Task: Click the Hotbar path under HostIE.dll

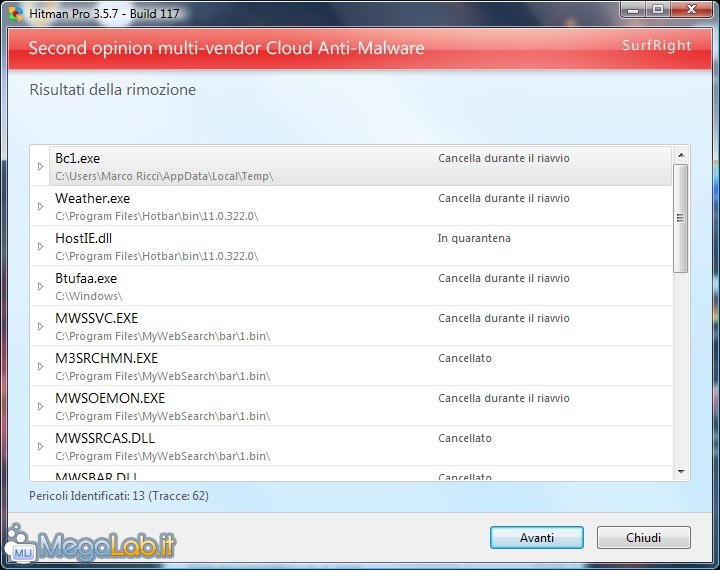Action: point(157,256)
